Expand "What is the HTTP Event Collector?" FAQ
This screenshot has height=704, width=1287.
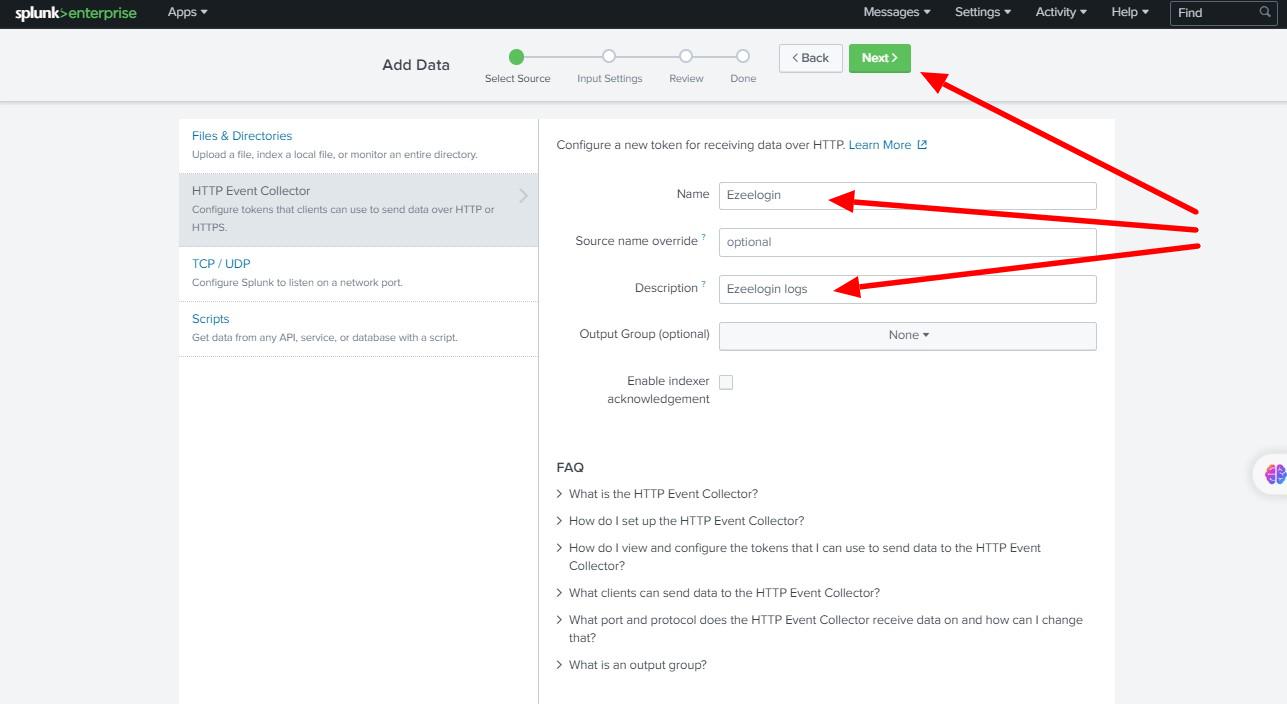click(663, 494)
